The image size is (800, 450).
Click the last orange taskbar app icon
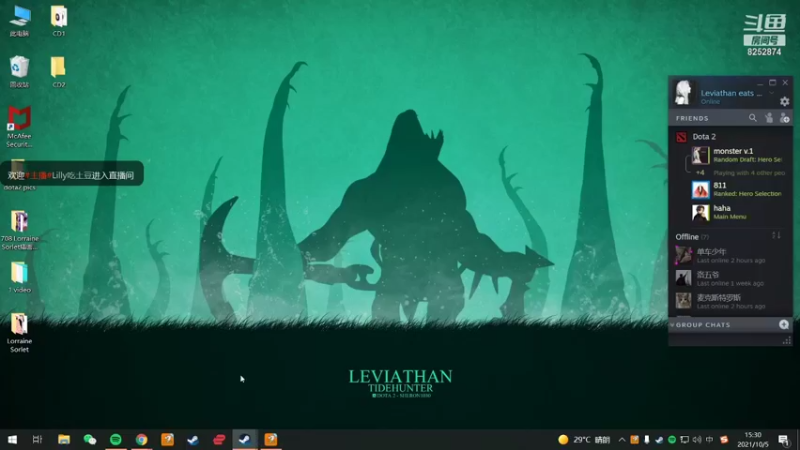click(271, 439)
